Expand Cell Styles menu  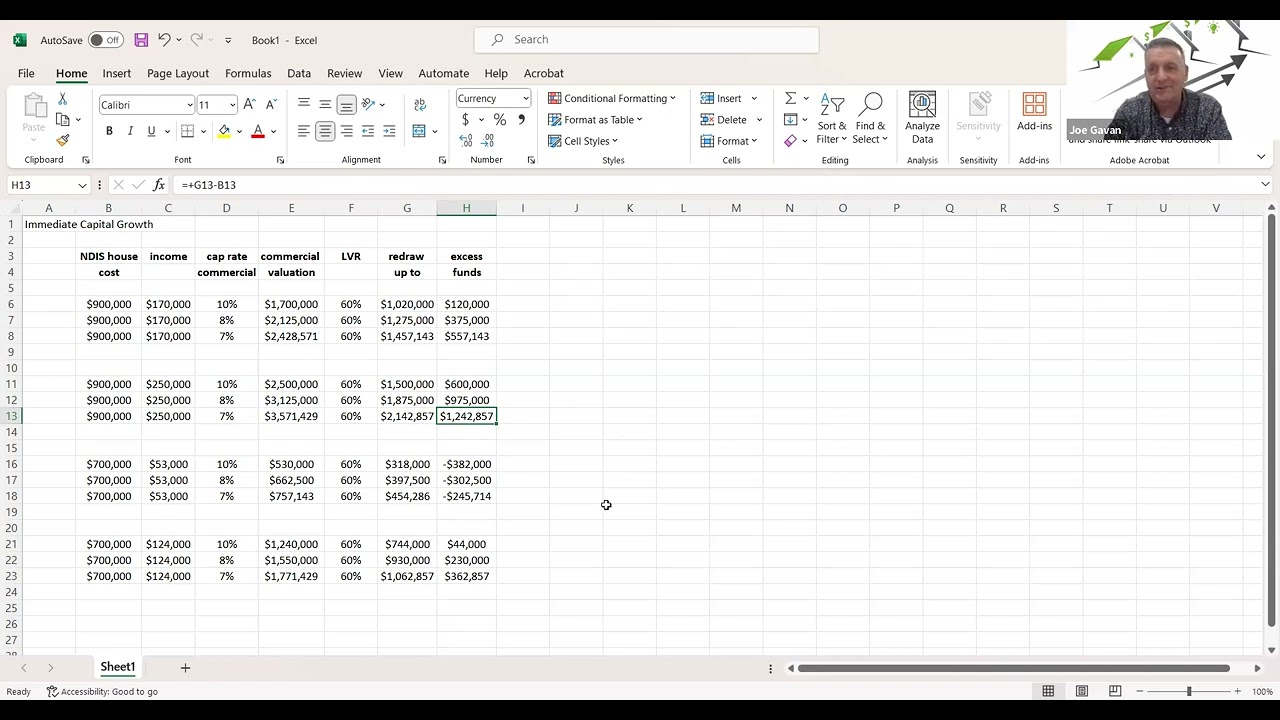point(583,141)
